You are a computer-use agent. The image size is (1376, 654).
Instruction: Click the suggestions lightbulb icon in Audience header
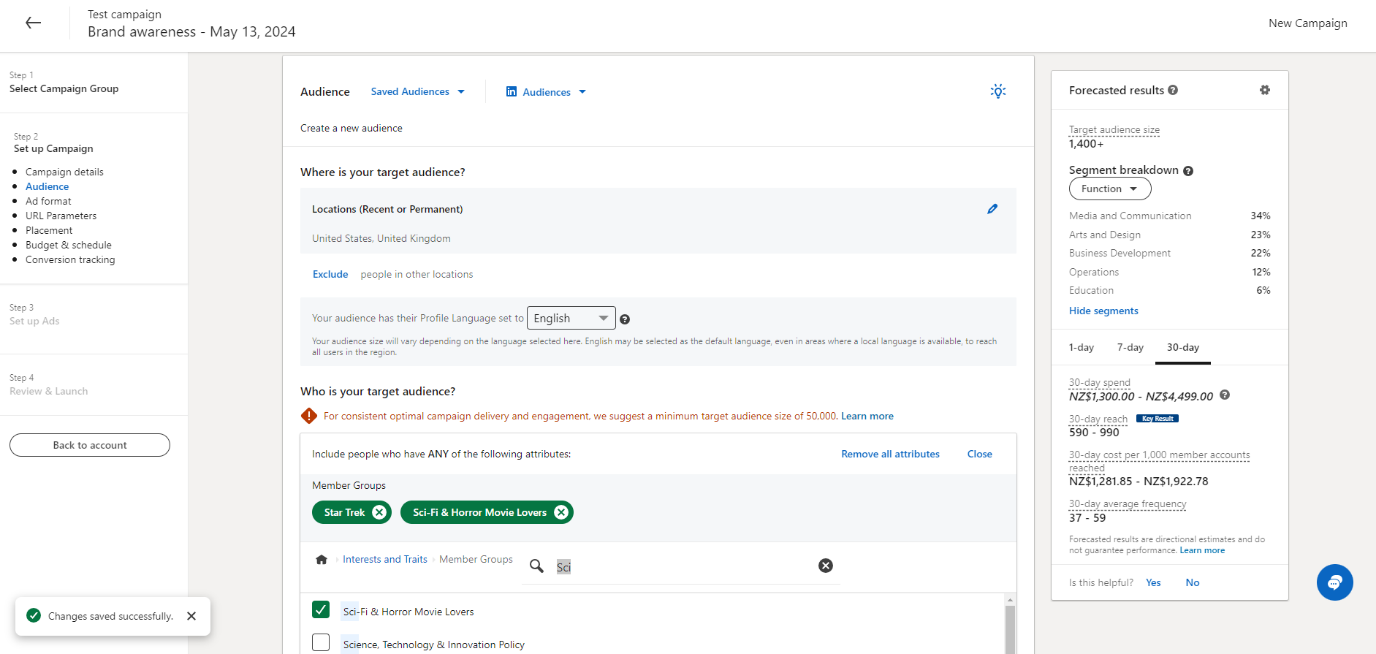[x=997, y=91]
